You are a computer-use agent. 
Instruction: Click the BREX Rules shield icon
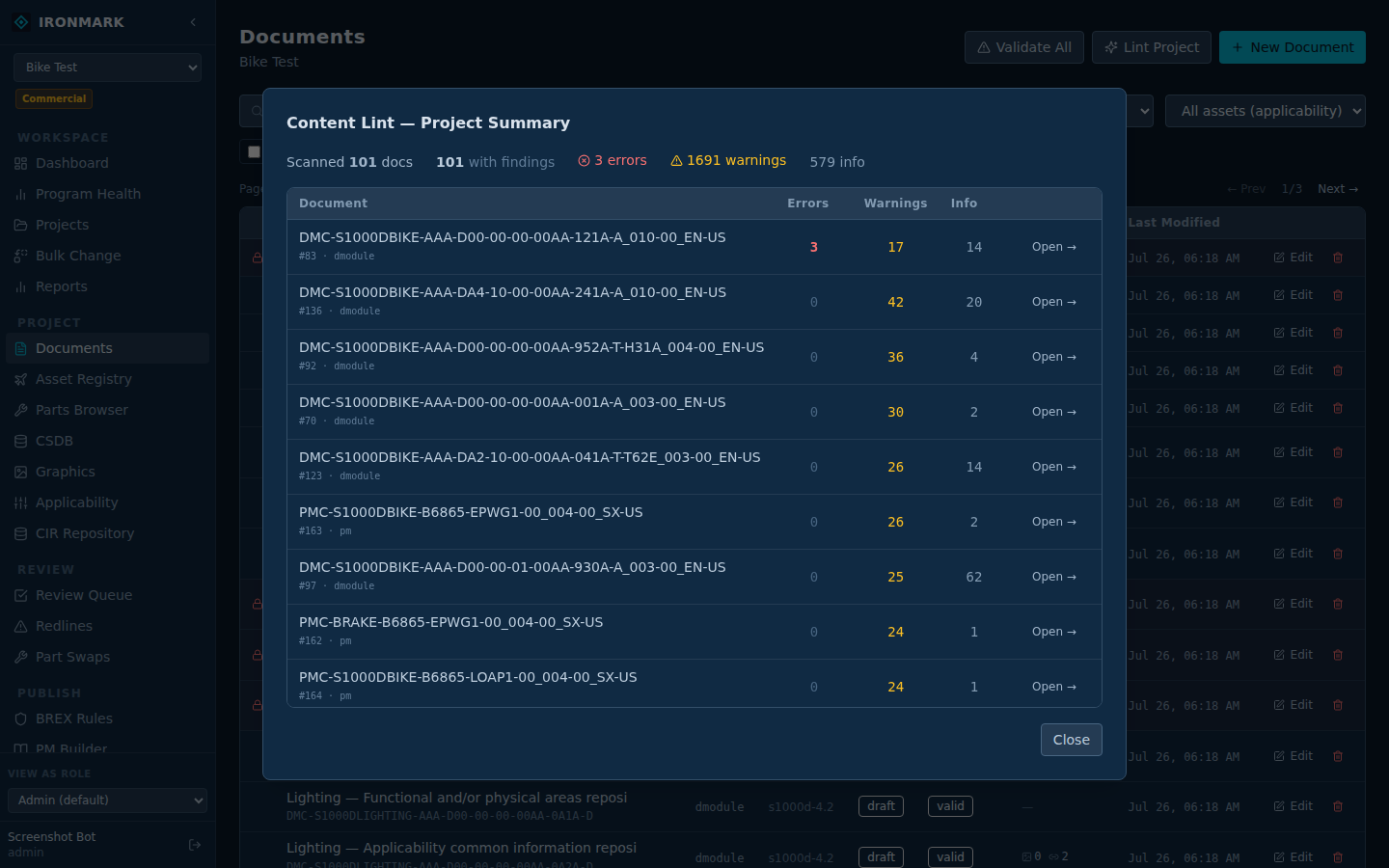tap(21, 719)
